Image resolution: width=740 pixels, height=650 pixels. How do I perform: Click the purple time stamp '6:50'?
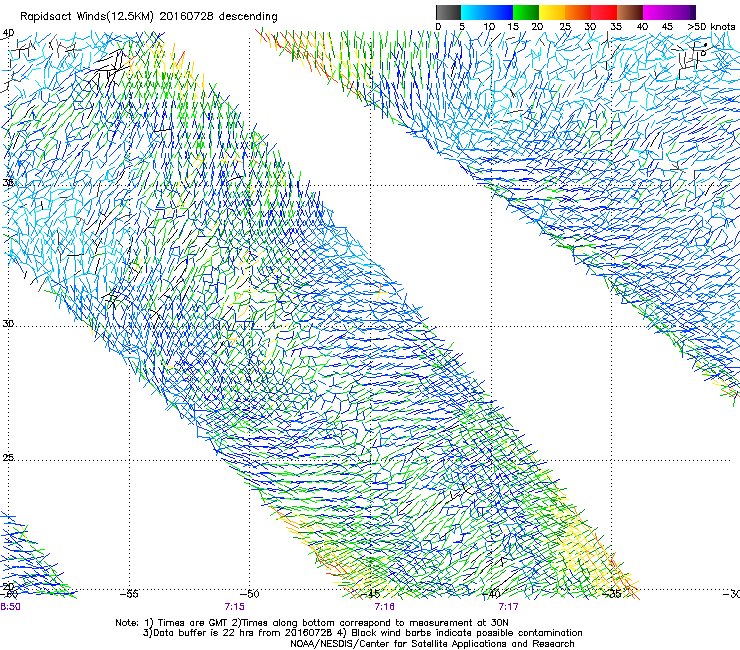click(x=10, y=607)
